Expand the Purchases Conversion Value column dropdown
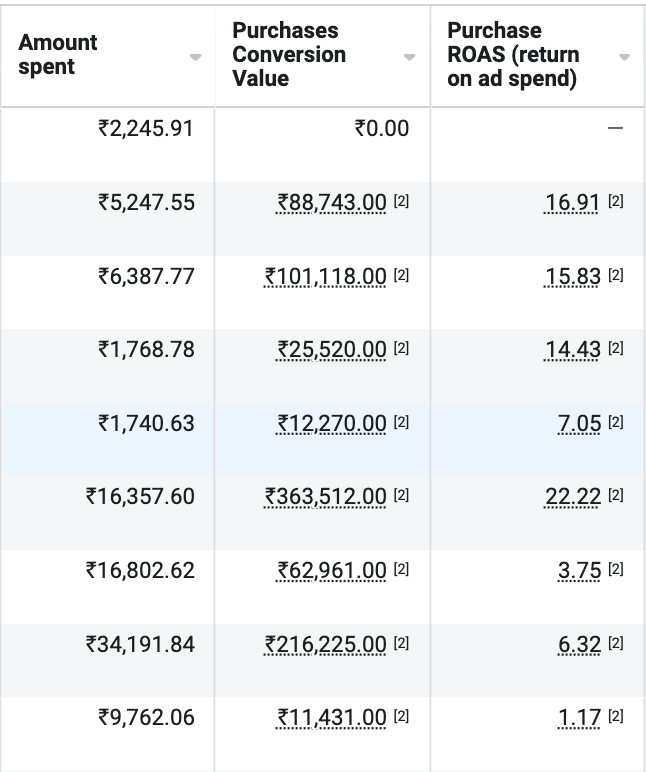 (x=410, y=57)
